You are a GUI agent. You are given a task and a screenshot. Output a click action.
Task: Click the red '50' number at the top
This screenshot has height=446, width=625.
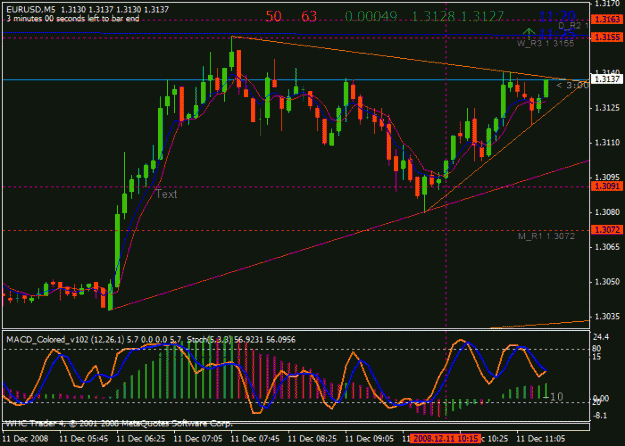(273, 16)
